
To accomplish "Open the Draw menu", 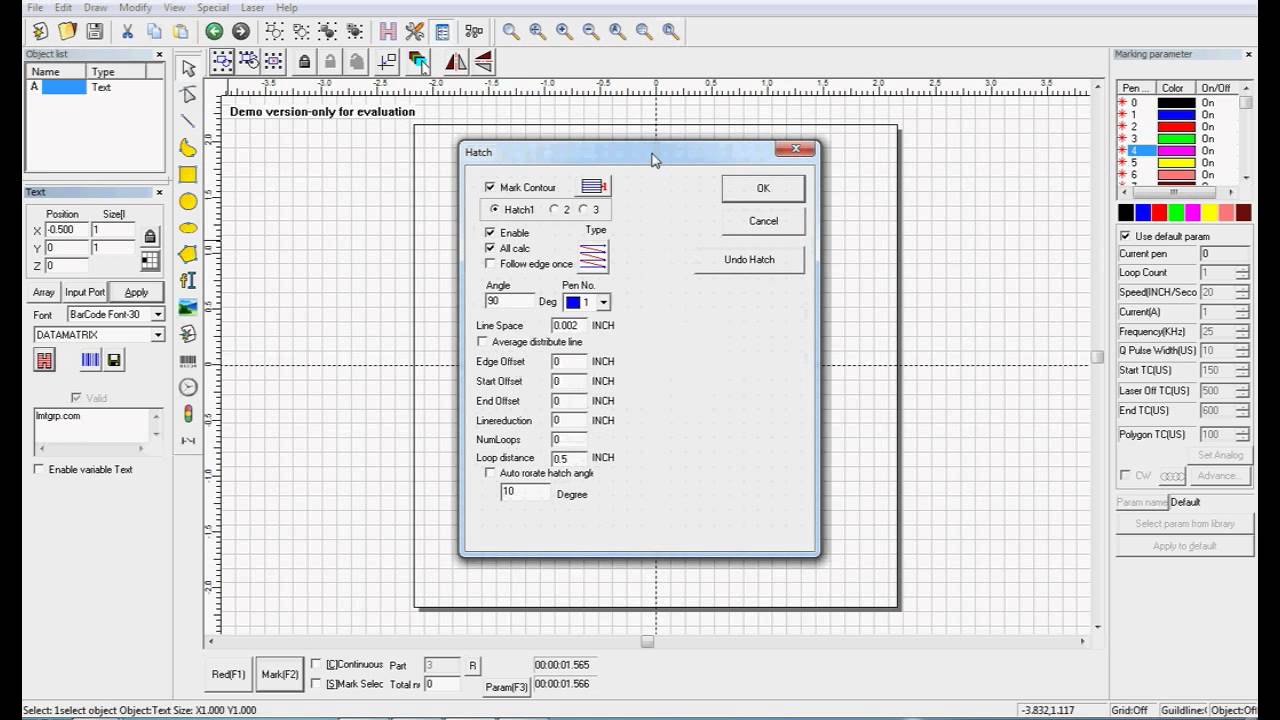I will tap(95, 8).
